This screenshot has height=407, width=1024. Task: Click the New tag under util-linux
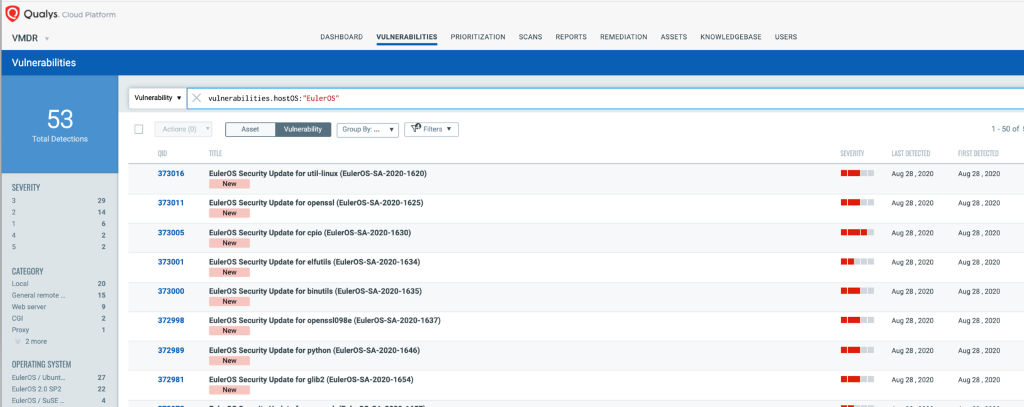click(229, 184)
